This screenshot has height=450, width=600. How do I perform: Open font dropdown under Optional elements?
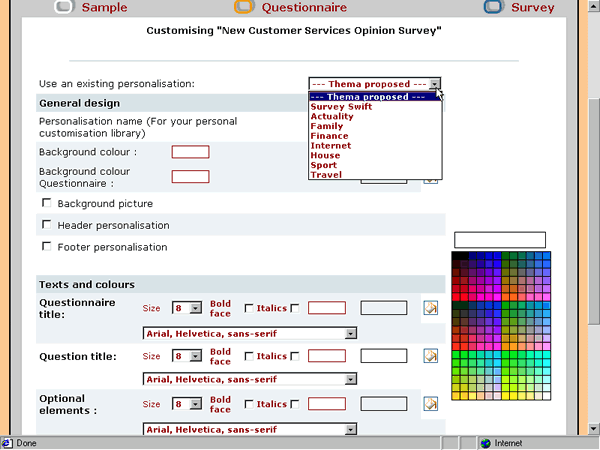point(351,430)
